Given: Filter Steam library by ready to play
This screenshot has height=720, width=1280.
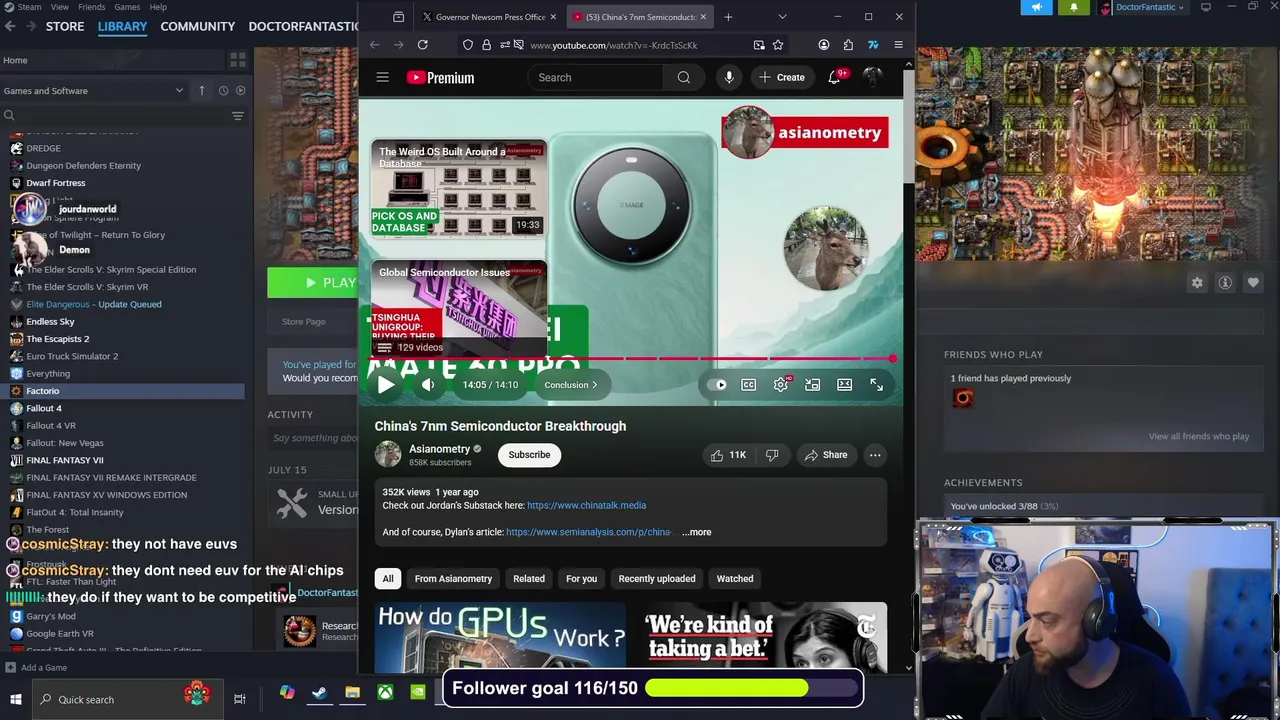Looking at the screenshot, I should pos(240,91).
